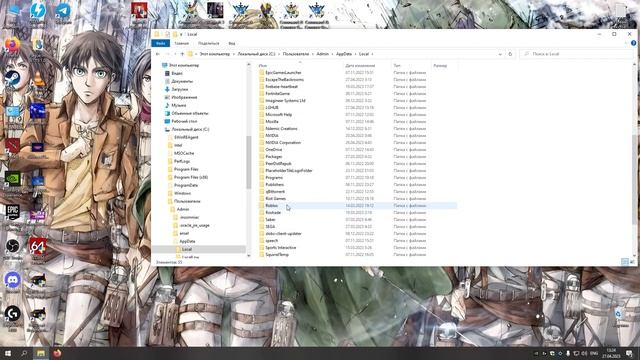
Task: Select the SquirrelTemp folder
Action: point(277,255)
